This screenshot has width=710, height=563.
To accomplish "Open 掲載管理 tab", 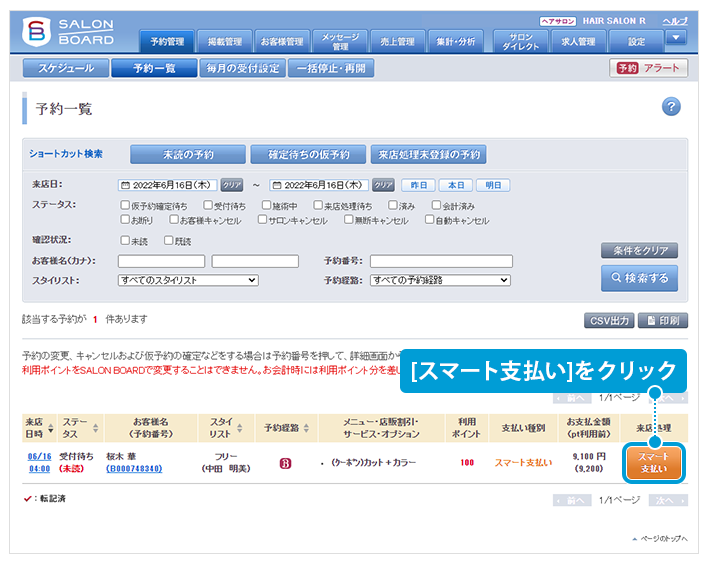I will (x=225, y=42).
